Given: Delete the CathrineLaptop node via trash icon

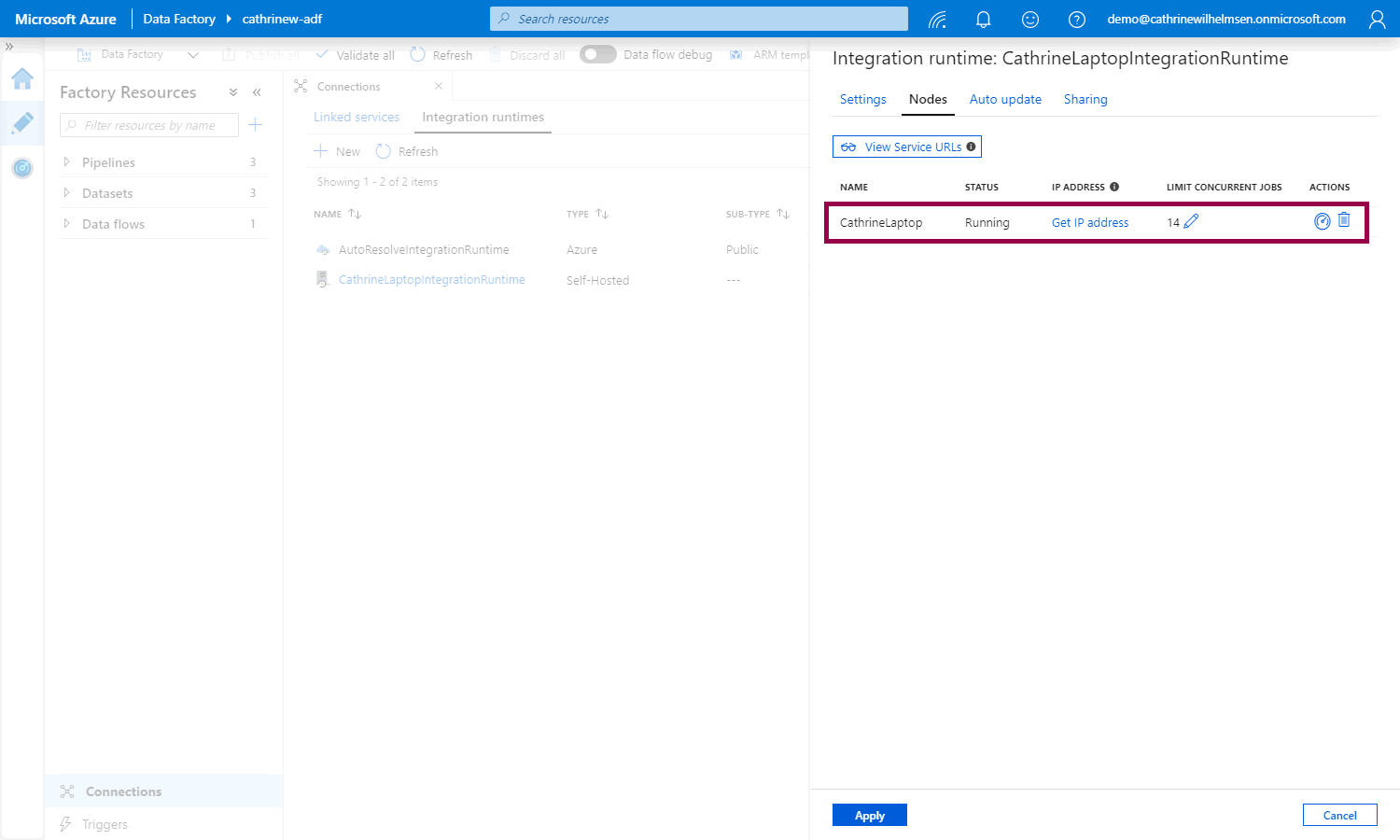Looking at the screenshot, I should tap(1344, 220).
